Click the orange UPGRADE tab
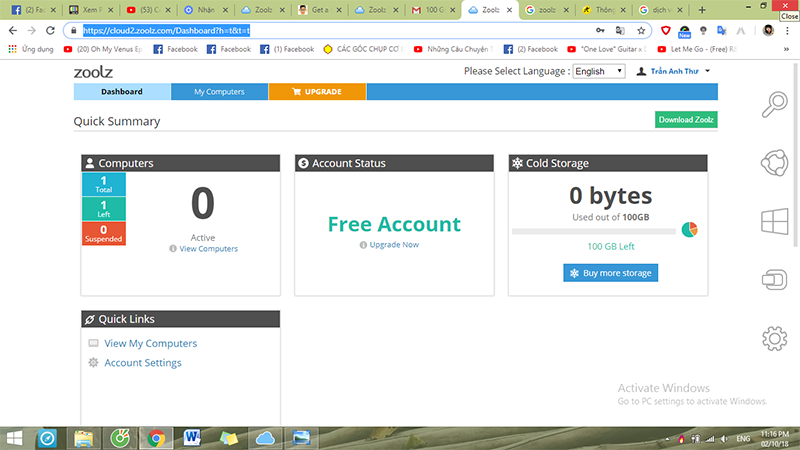 [x=317, y=92]
